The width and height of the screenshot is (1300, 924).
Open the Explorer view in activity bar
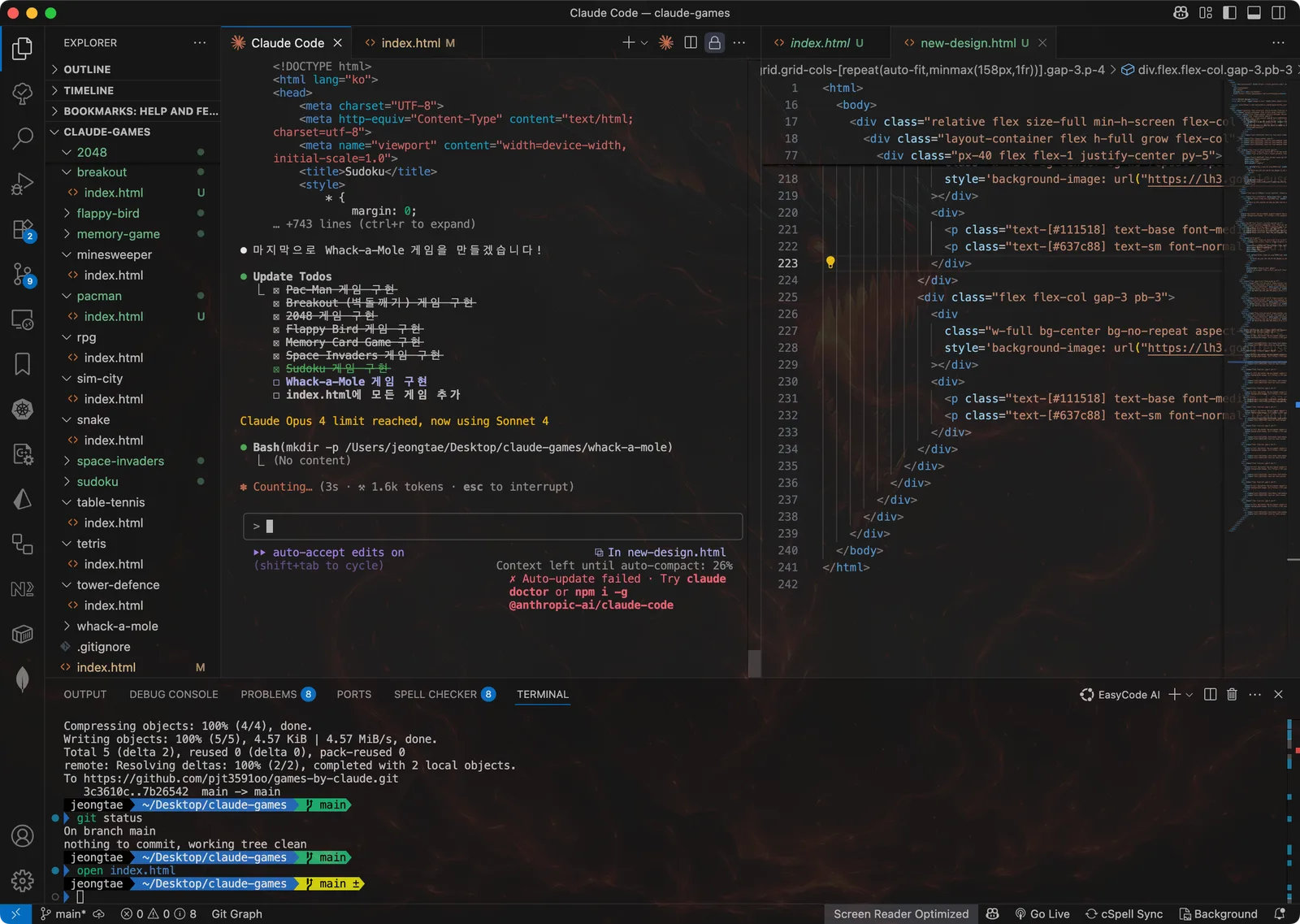pyautogui.click(x=23, y=49)
